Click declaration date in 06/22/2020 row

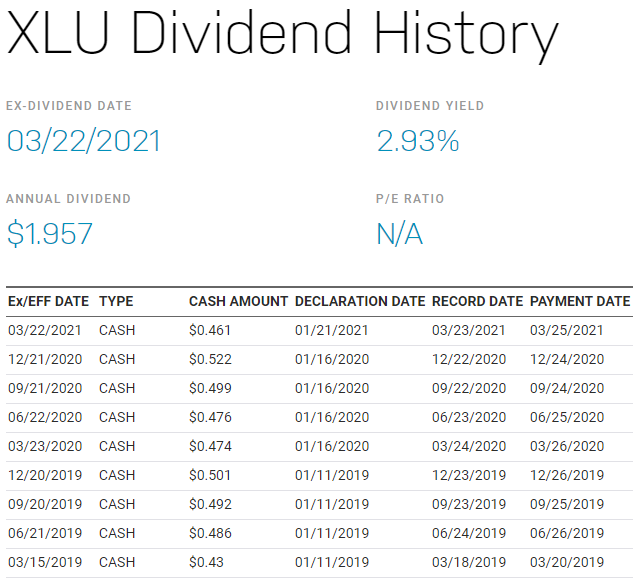332,417
